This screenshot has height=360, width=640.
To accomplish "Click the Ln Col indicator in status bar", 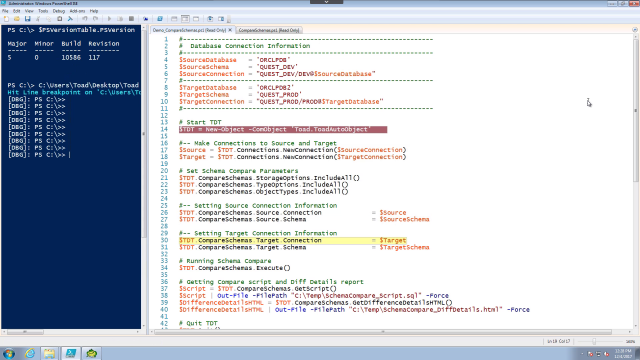I will (558, 341).
